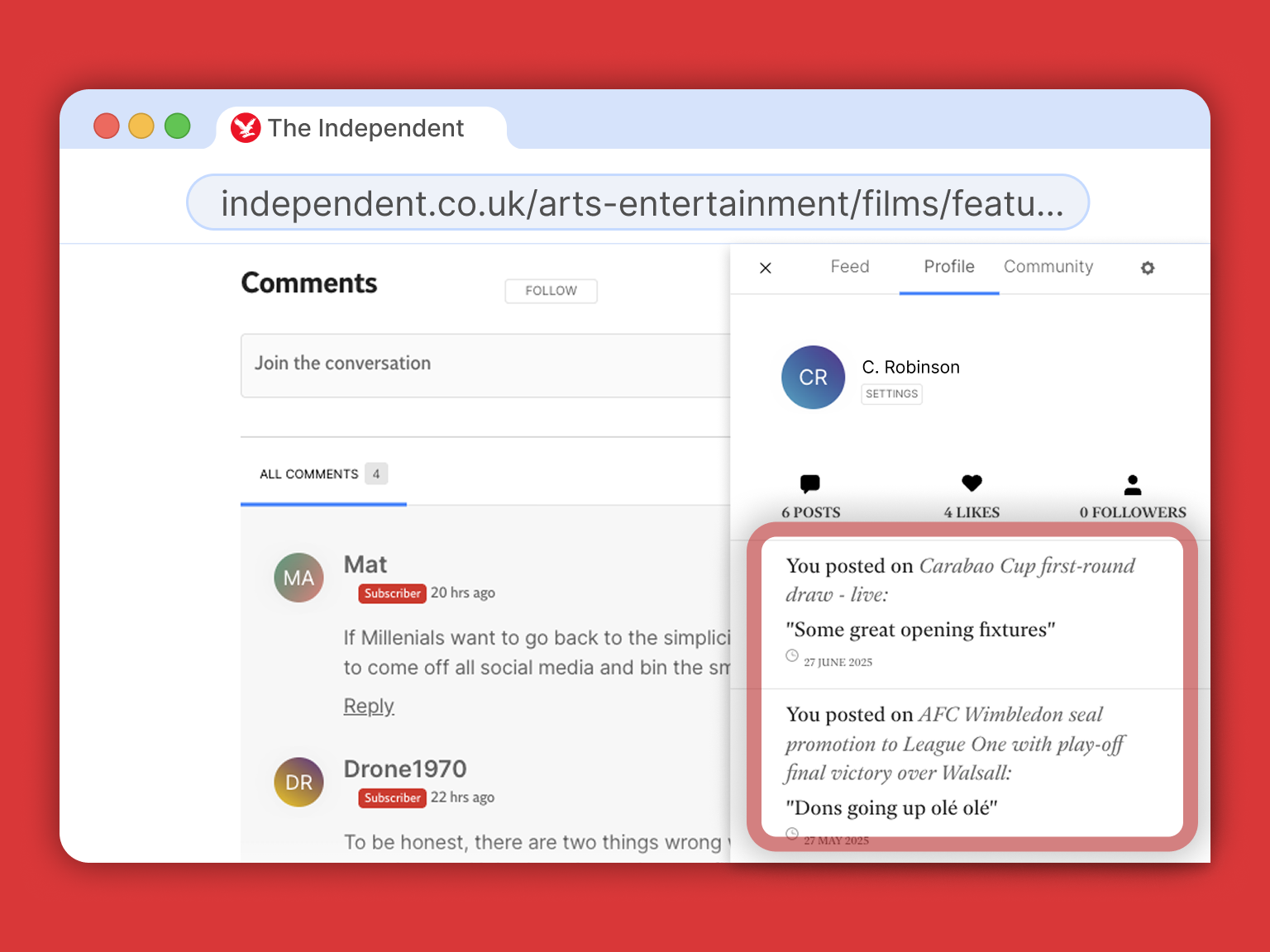Select the All Comments tab
Image resolution: width=1270 pixels, height=952 pixels.
(x=323, y=474)
